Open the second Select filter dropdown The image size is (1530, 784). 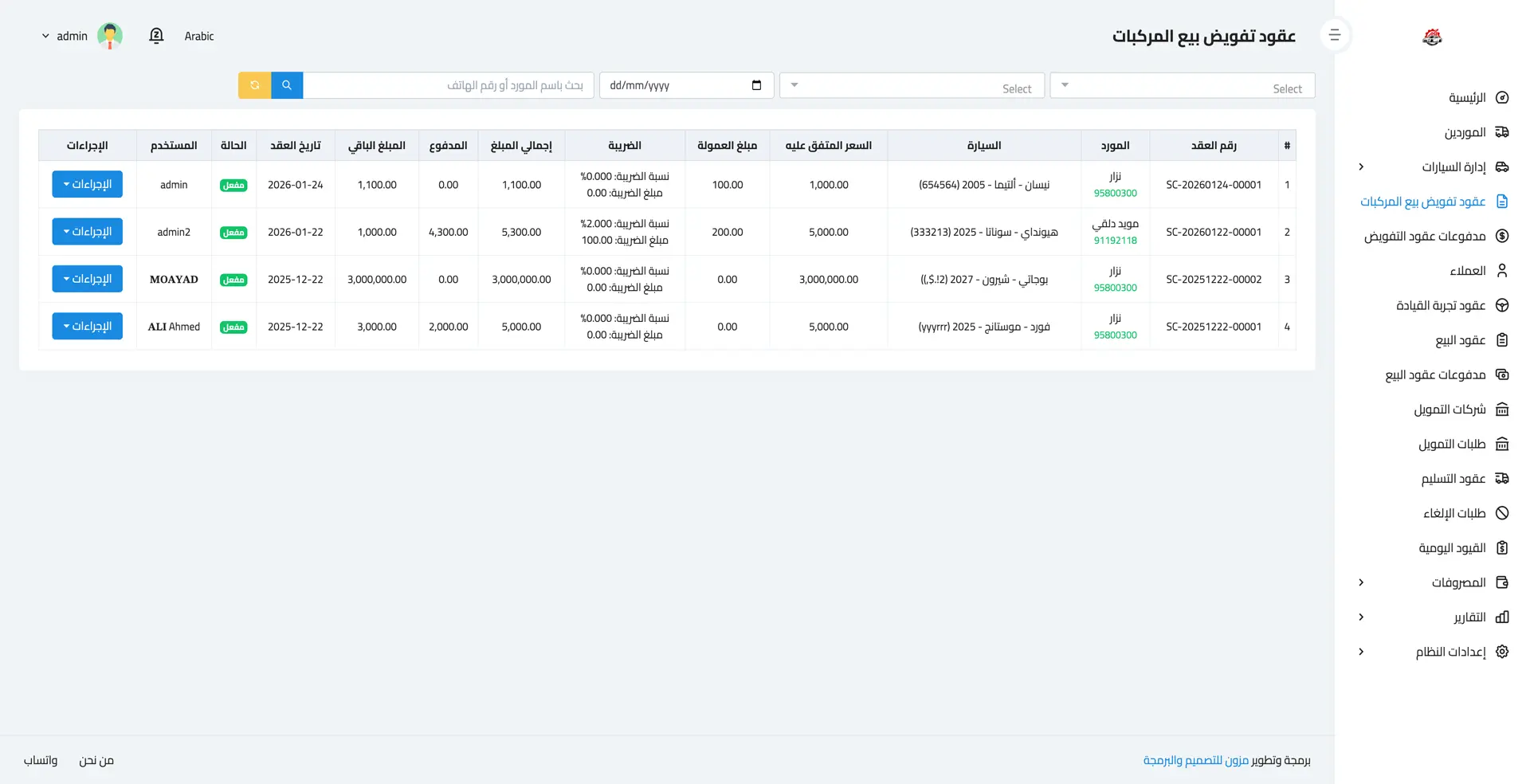click(x=912, y=86)
